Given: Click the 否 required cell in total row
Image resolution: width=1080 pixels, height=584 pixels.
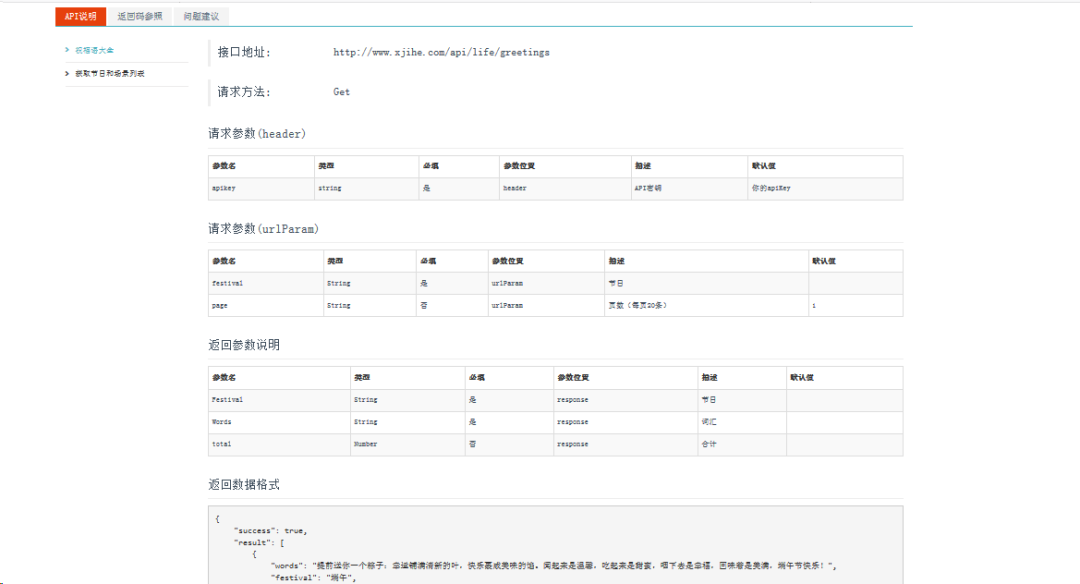Looking at the screenshot, I should (509, 444).
